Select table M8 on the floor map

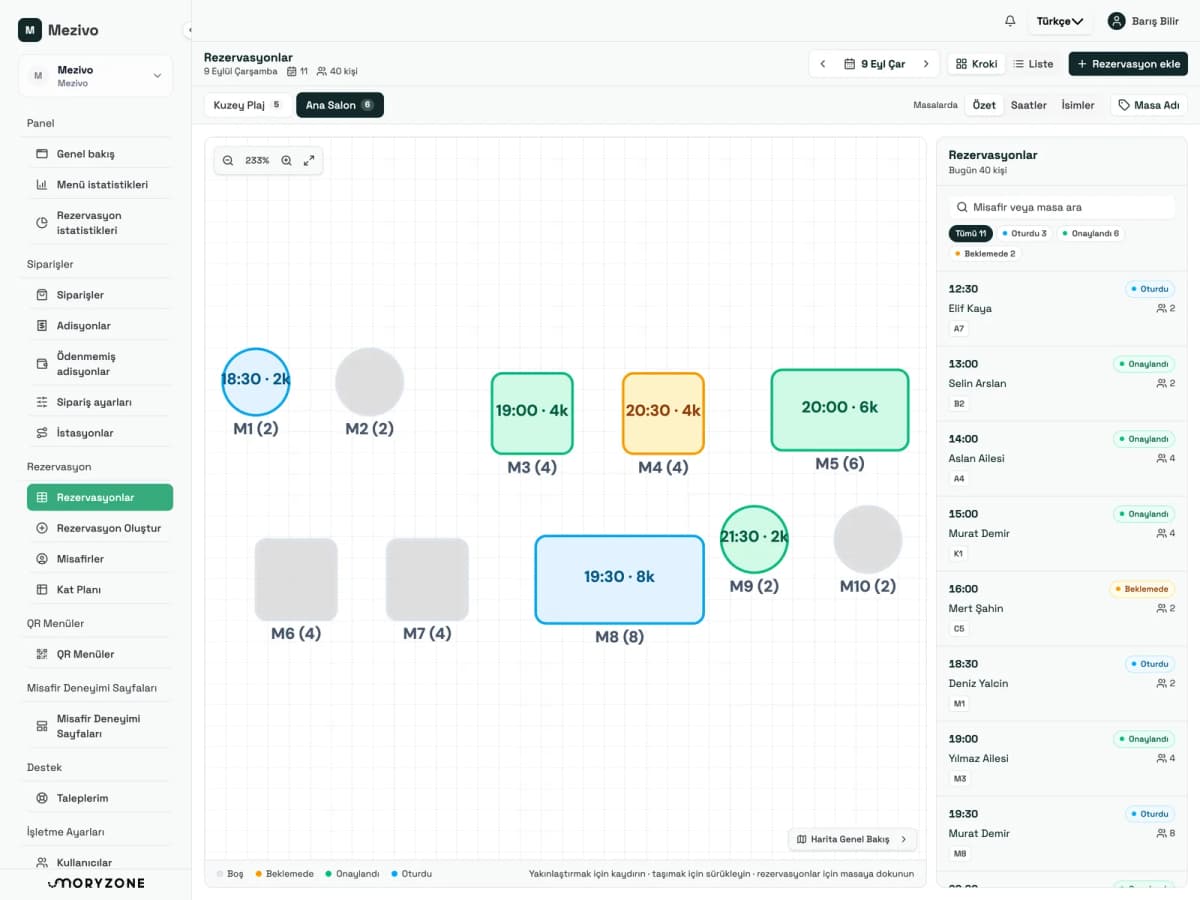pyautogui.click(x=619, y=580)
